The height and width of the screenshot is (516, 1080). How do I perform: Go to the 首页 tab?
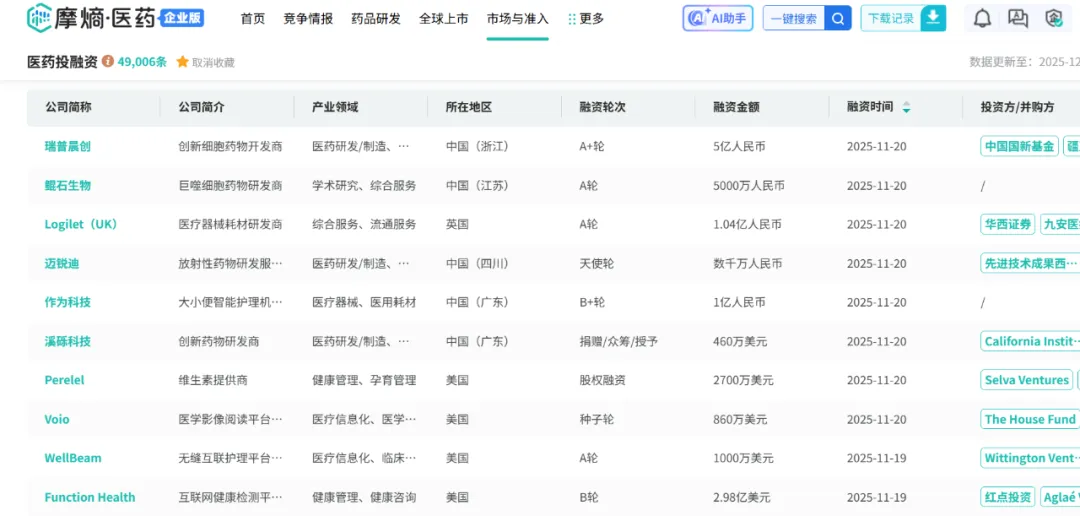click(x=253, y=18)
